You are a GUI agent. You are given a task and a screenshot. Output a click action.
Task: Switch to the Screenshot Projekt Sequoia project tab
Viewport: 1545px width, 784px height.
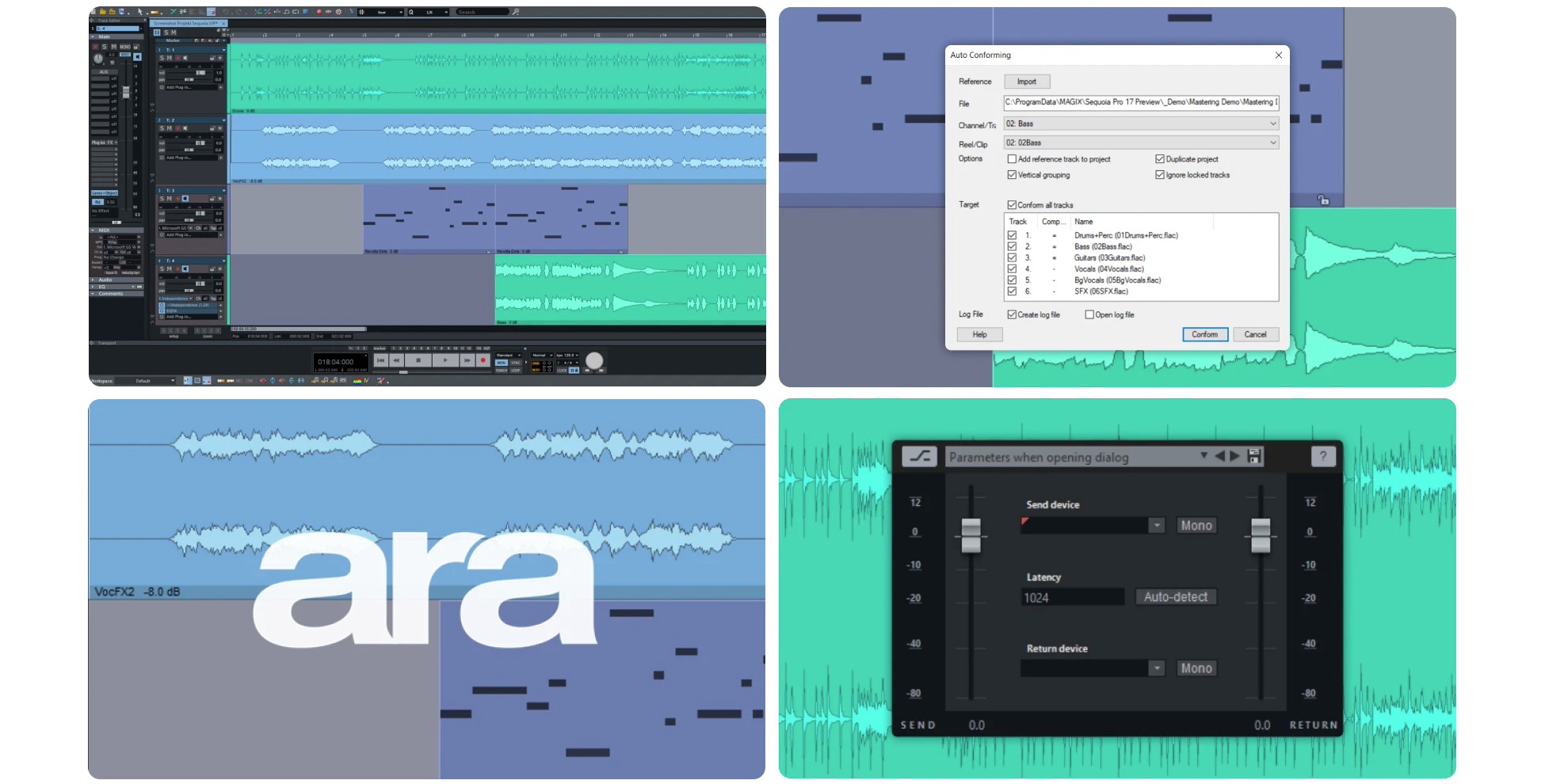(182, 23)
